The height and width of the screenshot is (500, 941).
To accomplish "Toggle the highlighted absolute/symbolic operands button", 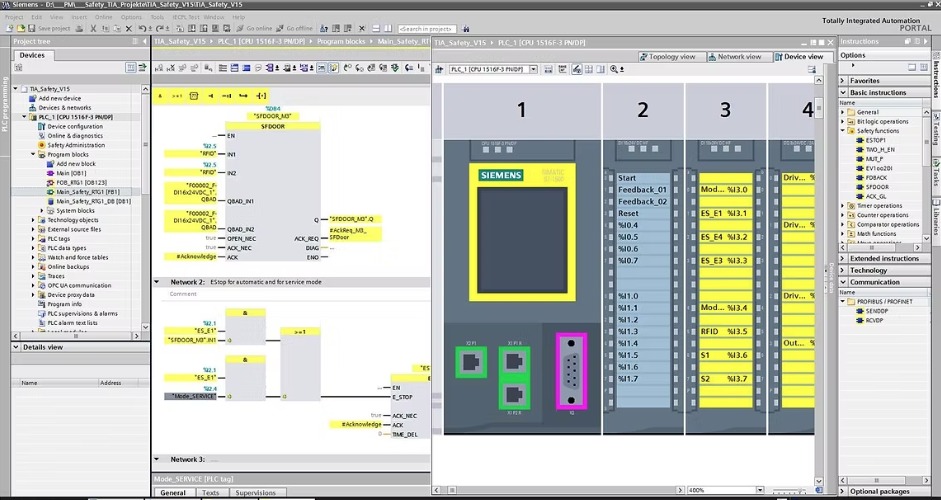I will click(322, 68).
